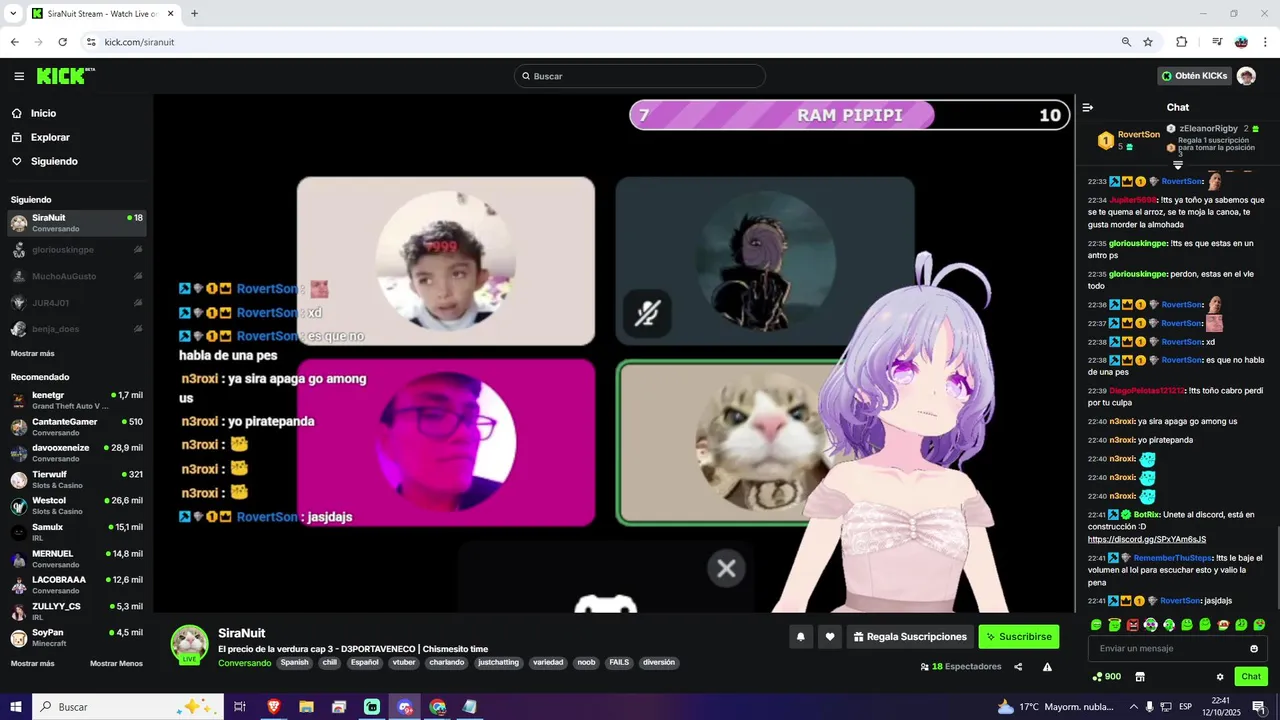Click Obtén KICKs button
The height and width of the screenshot is (720, 1280).
coord(1194,76)
